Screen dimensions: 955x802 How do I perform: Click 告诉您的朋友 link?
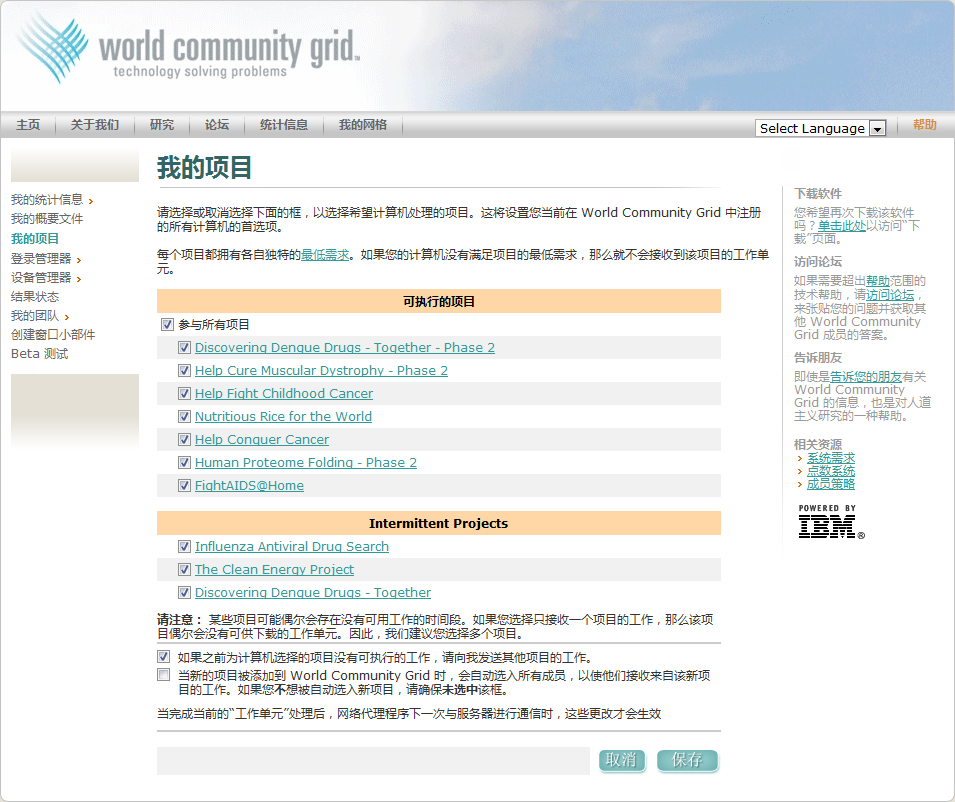point(866,377)
